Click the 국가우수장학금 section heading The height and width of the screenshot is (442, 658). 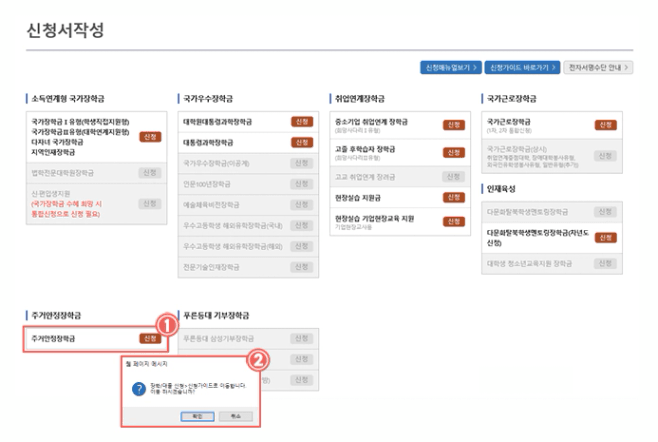pos(208,99)
